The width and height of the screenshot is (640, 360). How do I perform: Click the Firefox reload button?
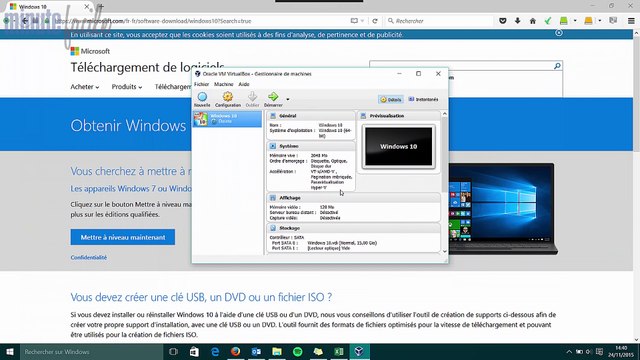375,21
